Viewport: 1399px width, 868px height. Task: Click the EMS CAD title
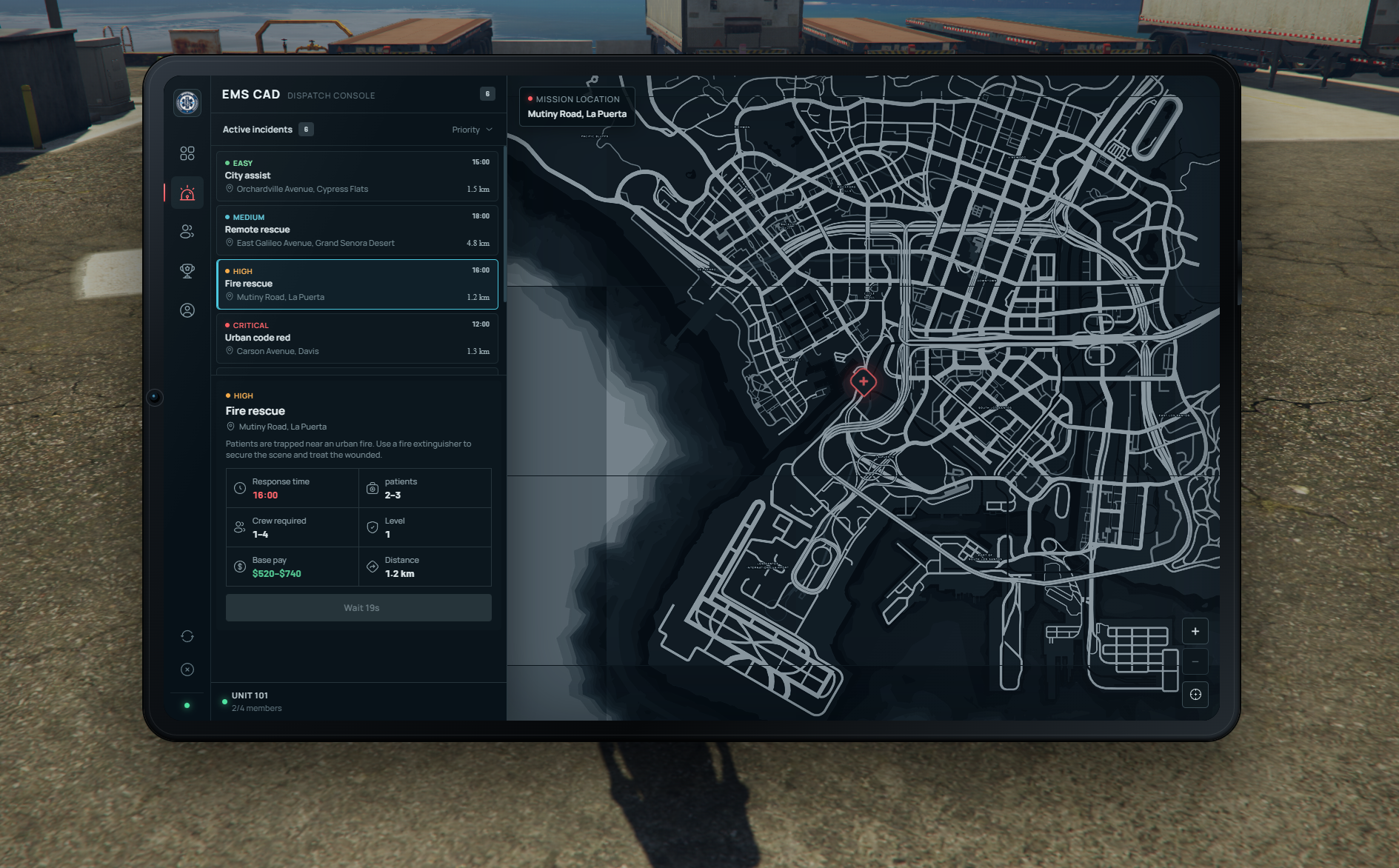click(x=251, y=95)
